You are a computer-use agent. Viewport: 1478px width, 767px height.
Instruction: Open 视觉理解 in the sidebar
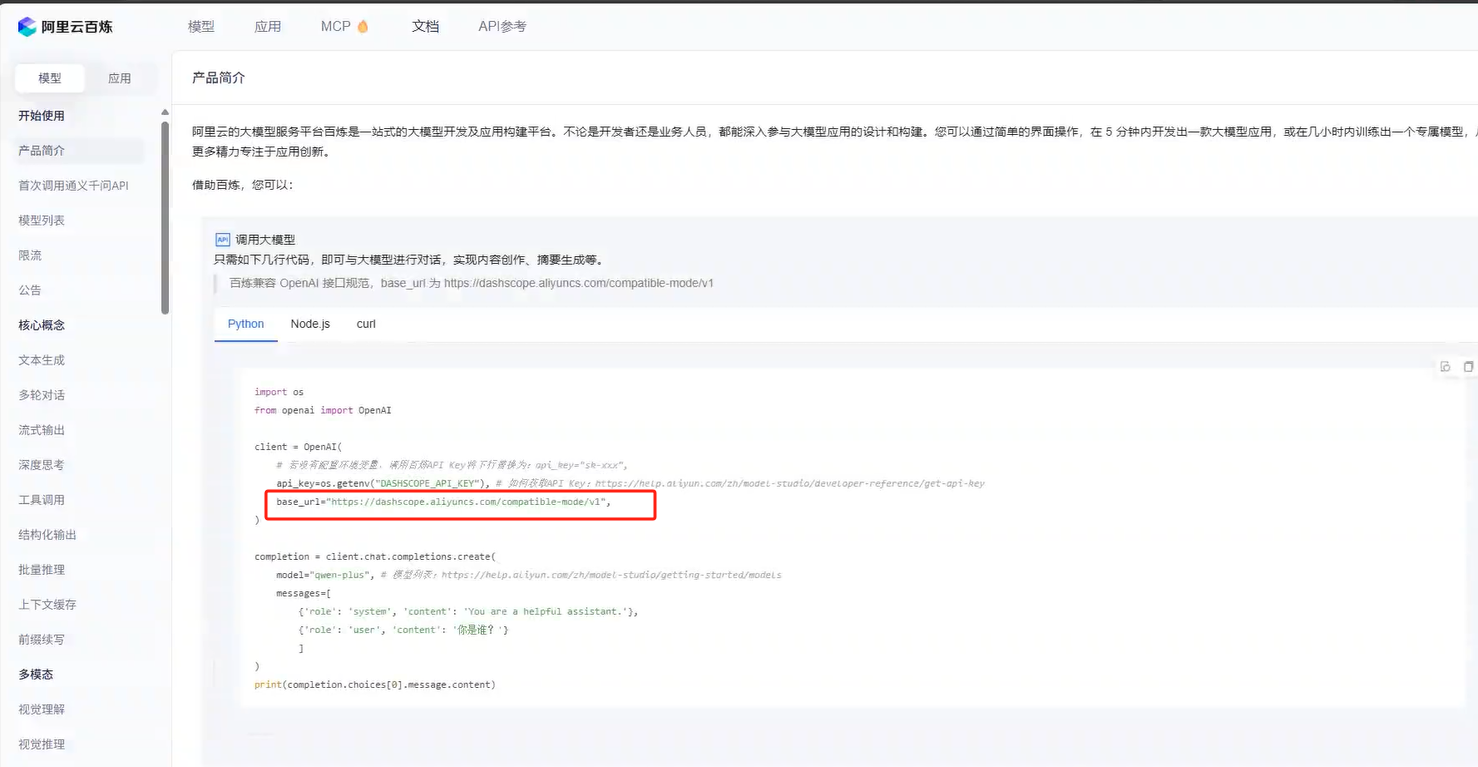coord(41,710)
